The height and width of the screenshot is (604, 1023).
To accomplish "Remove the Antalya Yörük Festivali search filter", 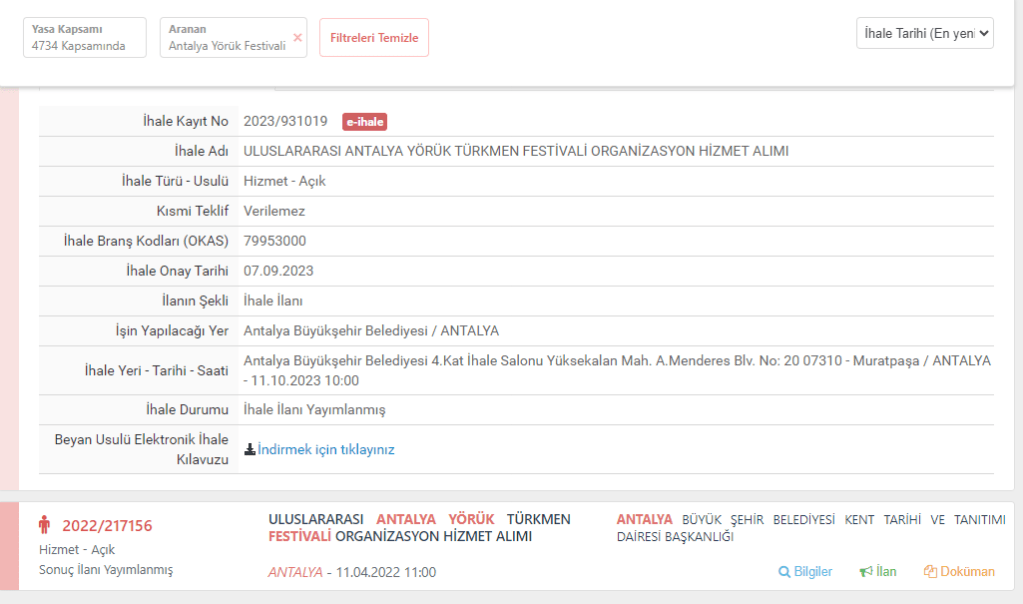I will (x=297, y=37).
